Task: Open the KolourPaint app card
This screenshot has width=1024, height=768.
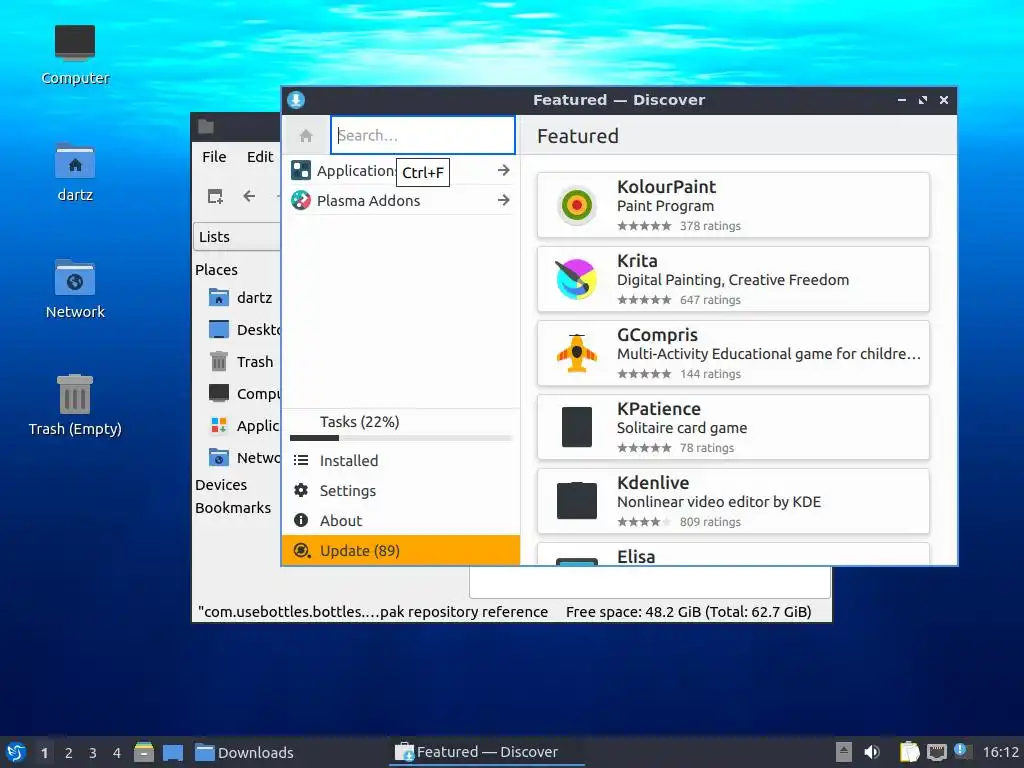Action: [733, 205]
